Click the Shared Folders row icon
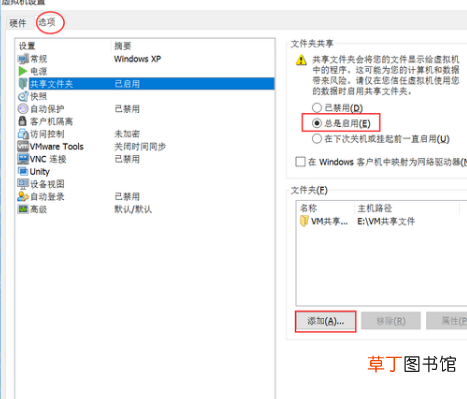The image size is (467, 399). point(23,84)
